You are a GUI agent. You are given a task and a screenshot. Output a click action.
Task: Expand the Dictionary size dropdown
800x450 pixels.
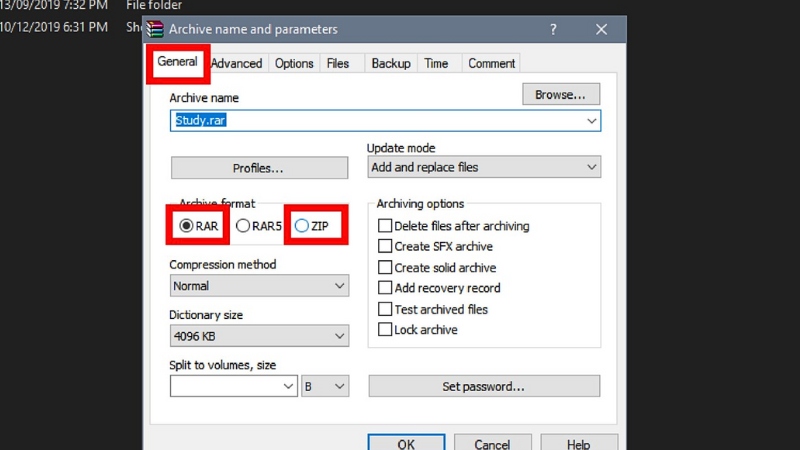tap(259, 336)
